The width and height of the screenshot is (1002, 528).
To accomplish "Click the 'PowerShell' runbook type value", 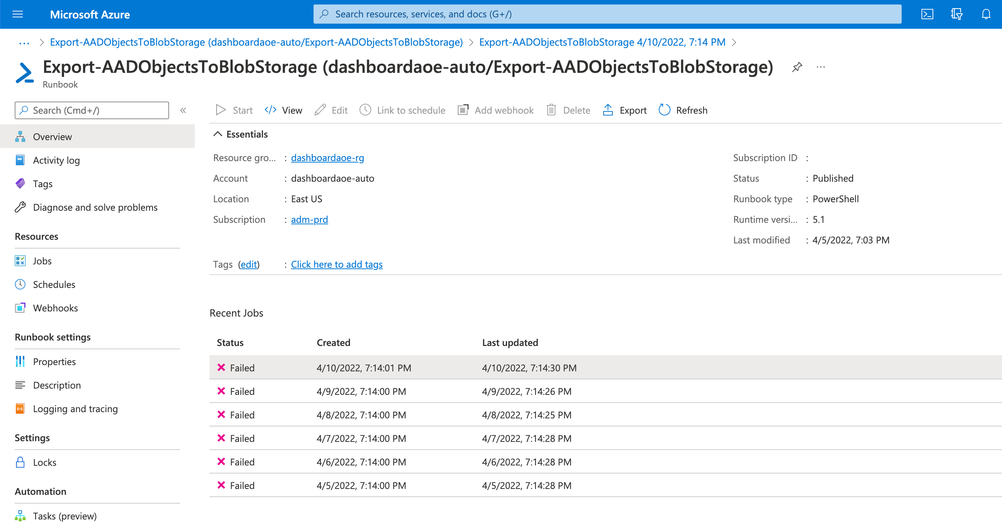I will click(835, 199).
